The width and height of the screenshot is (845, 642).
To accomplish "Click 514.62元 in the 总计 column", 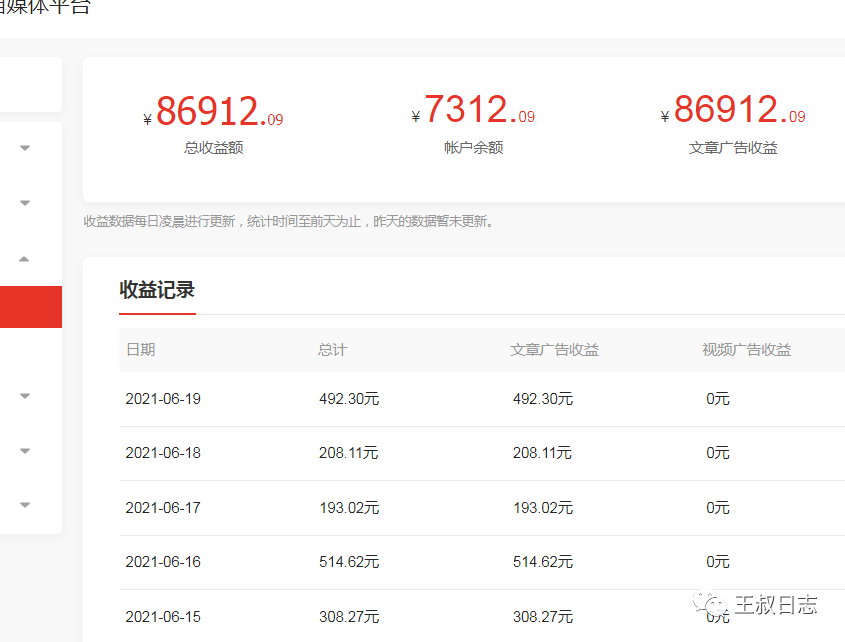I will tap(349, 562).
